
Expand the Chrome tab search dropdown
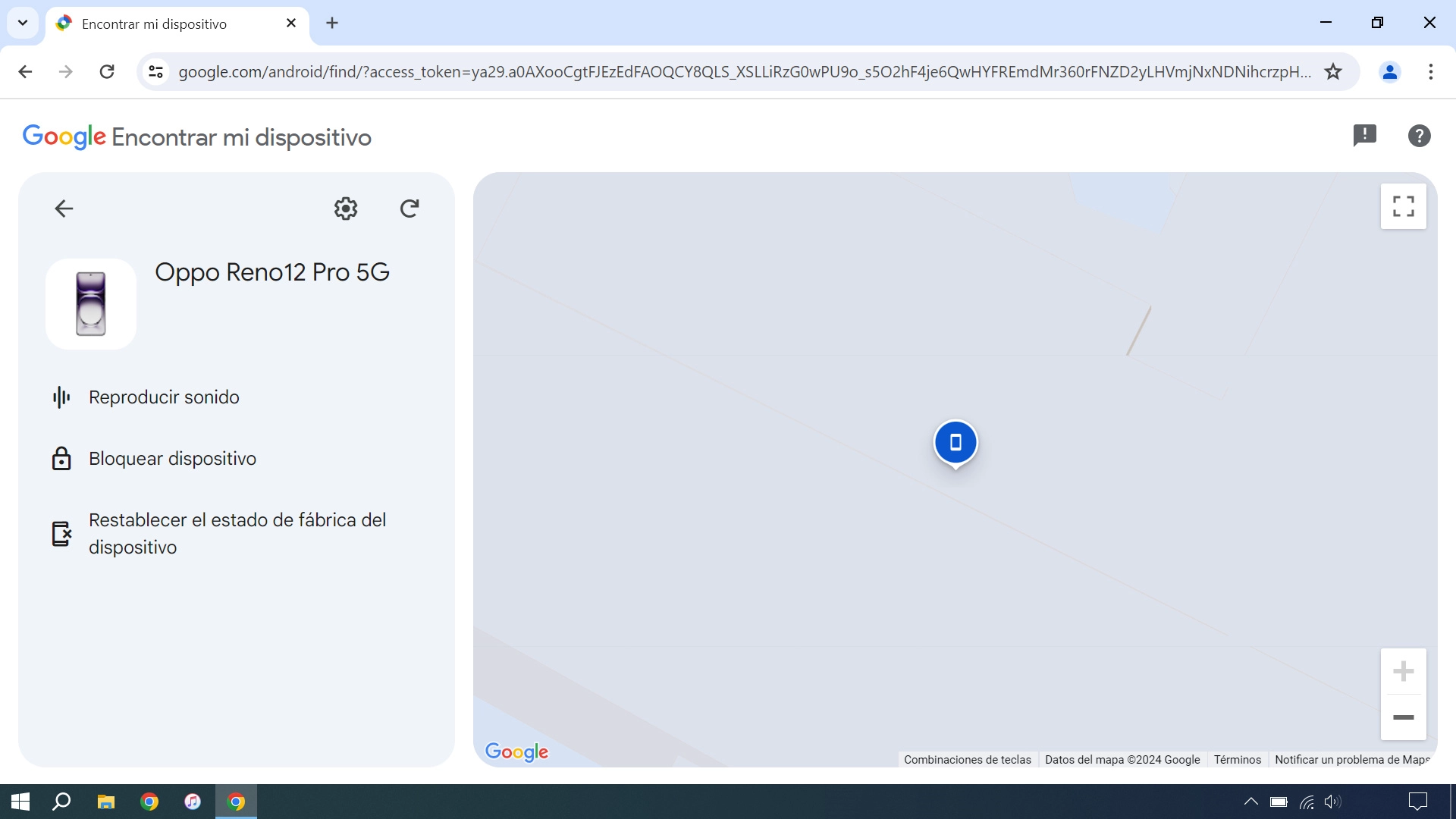pyautogui.click(x=23, y=23)
